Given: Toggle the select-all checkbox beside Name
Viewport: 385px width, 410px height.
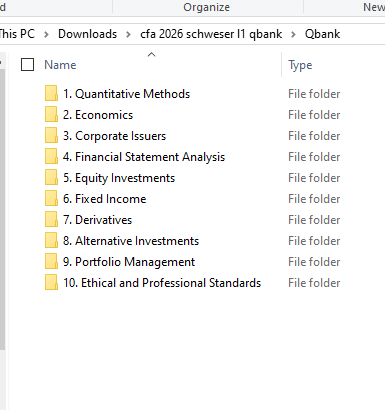Looking at the screenshot, I should (27, 65).
